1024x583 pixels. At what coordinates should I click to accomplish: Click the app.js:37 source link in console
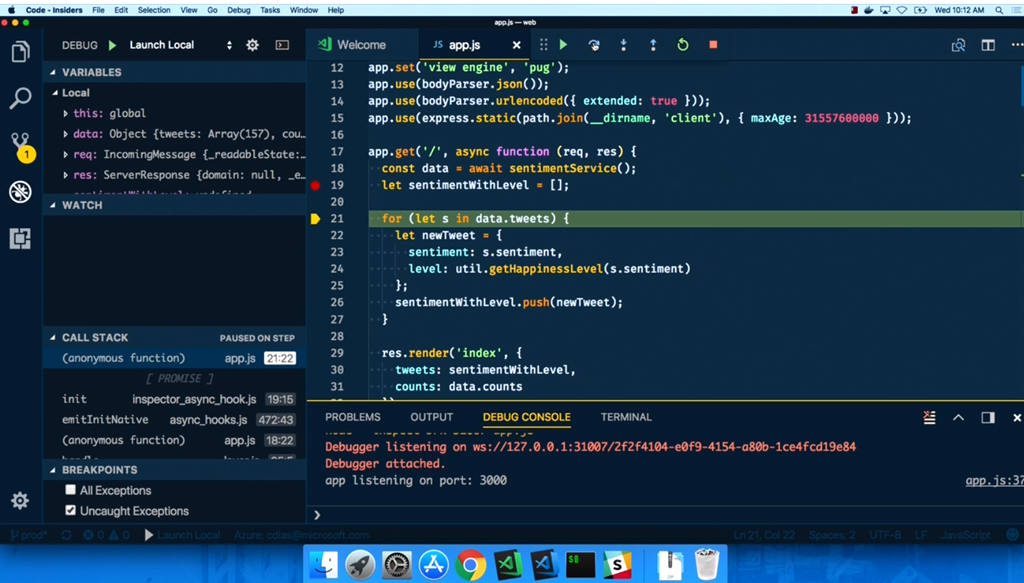(x=993, y=481)
